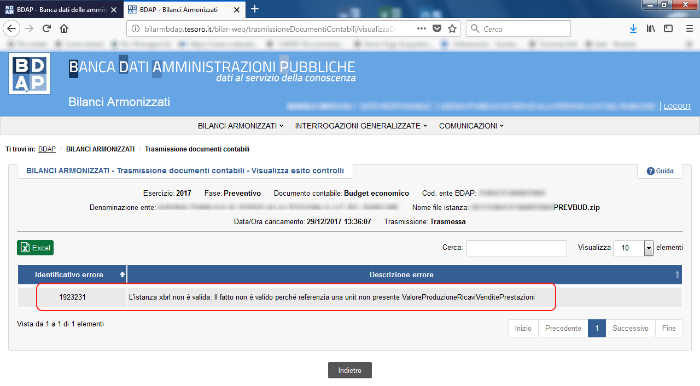Reload the page with refresh icon
The image size is (700, 386).
pos(46,29)
